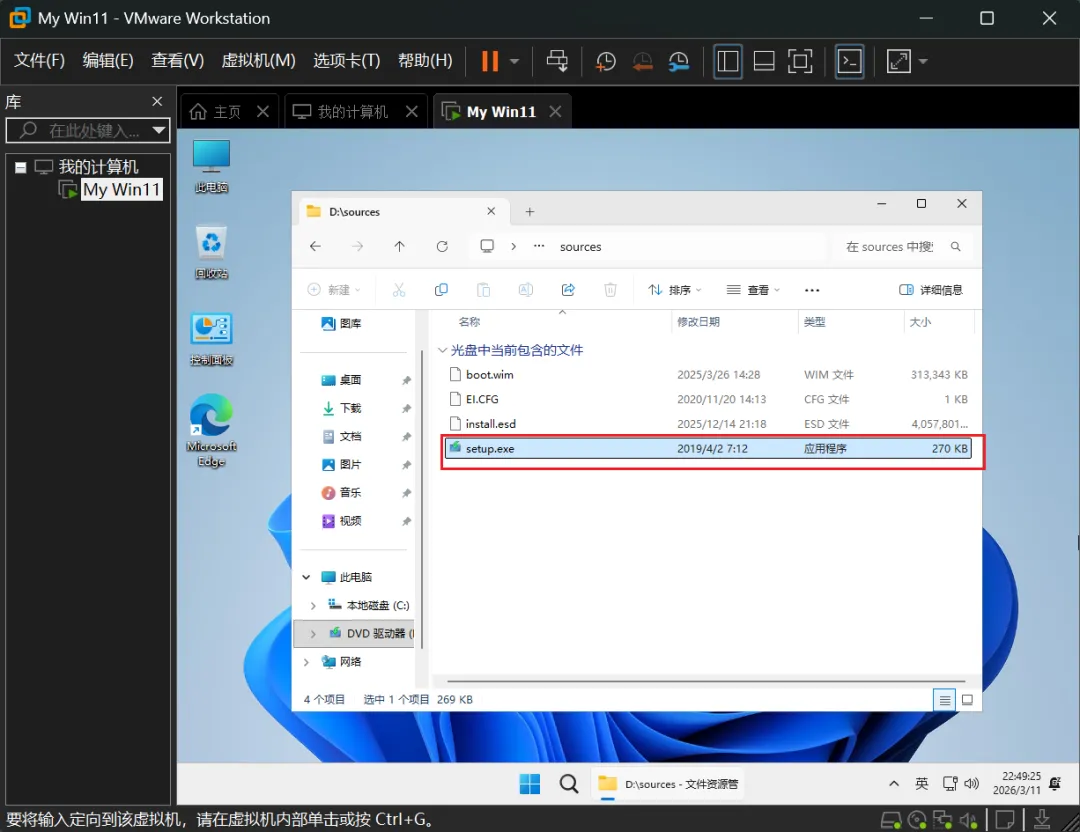The image size is (1080, 832).
Task: Select My Win11 in the library tree
Action: [121, 189]
